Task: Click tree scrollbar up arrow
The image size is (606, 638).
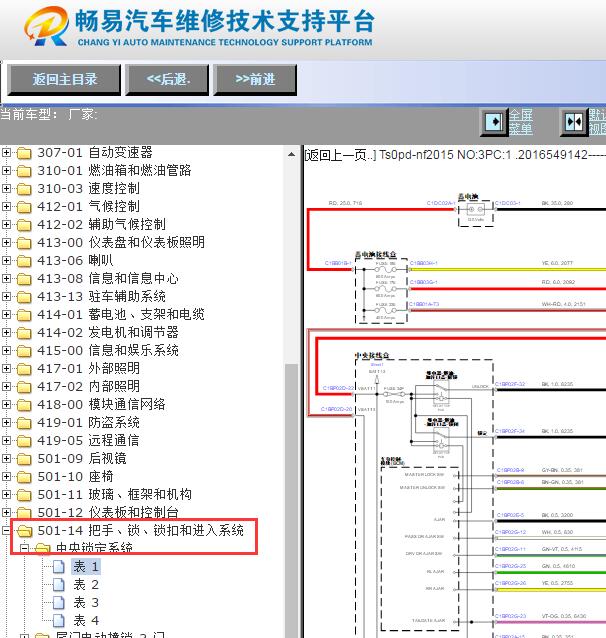Action: point(291,154)
